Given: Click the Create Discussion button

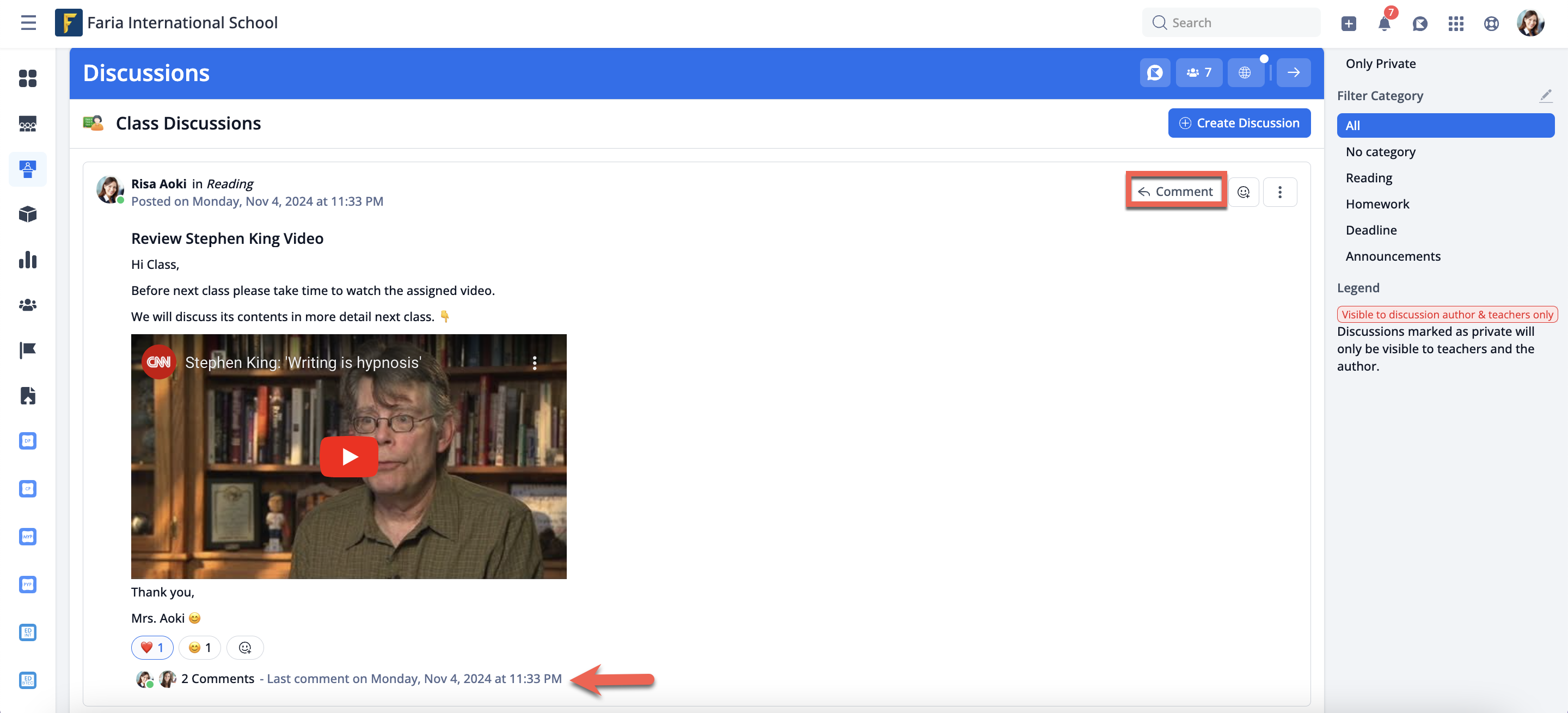Looking at the screenshot, I should pyautogui.click(x=1239, y=123).
